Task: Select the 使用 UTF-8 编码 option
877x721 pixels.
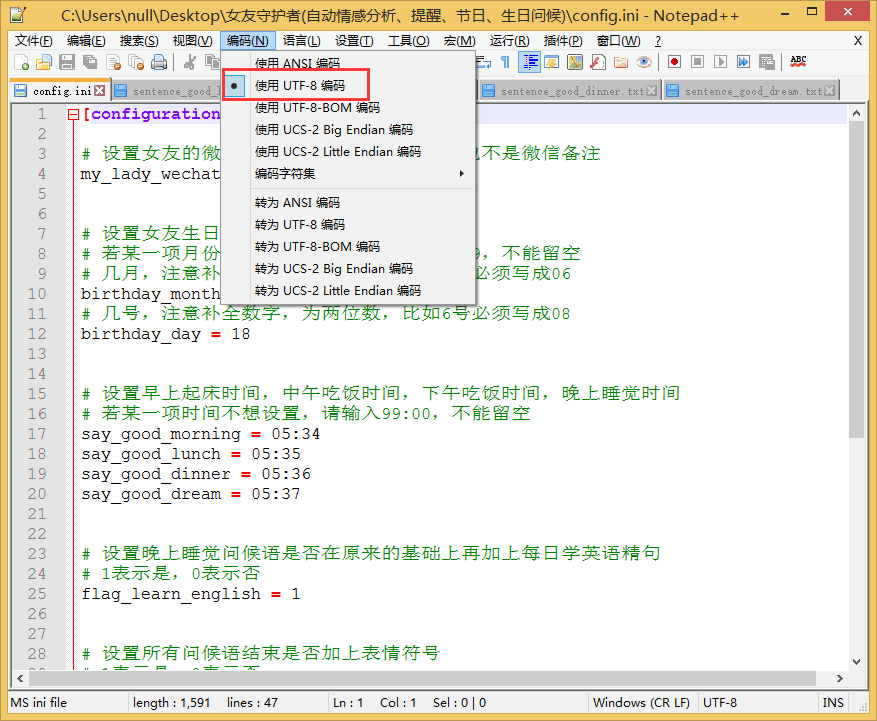Action: 299,85
